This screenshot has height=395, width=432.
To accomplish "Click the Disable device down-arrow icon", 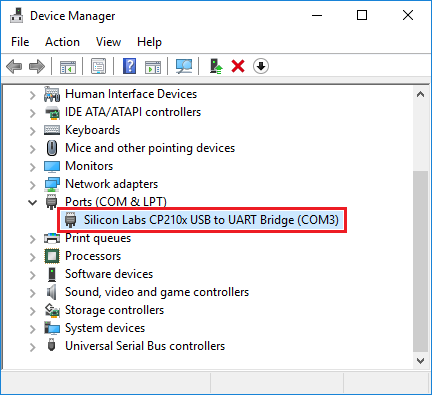I will coord(261,66).
